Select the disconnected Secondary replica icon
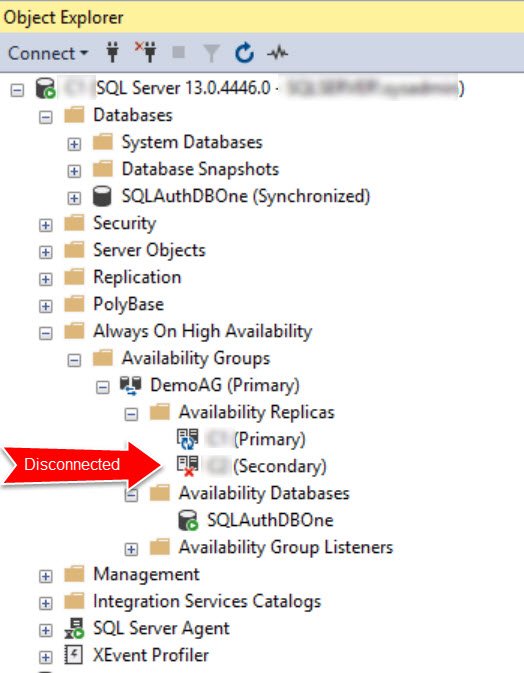The width and height of the screenshot is (524, 673). [x=188, y=466]
